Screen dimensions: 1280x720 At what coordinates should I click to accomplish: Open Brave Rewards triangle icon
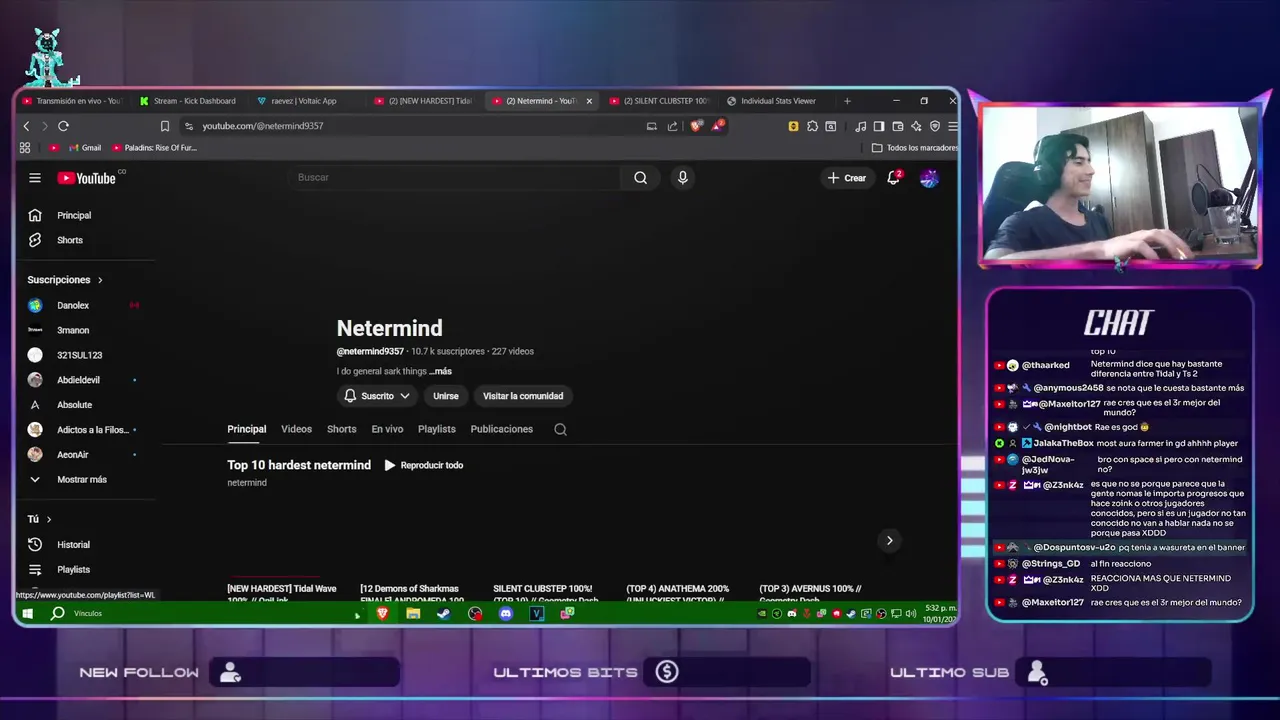click(718, 126)
